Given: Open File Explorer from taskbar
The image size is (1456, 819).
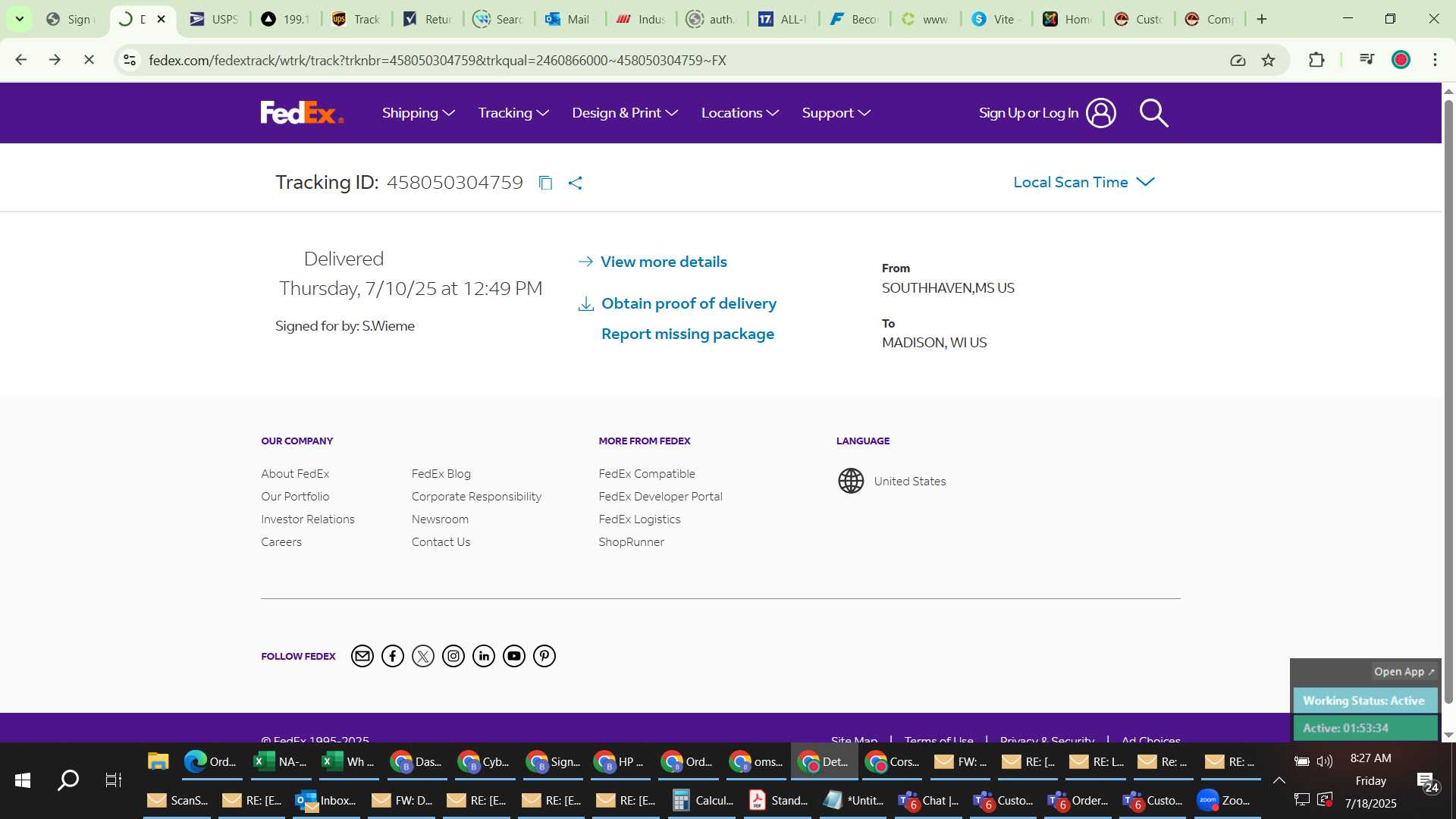Looking at the screenshot, I should [158, 761].
